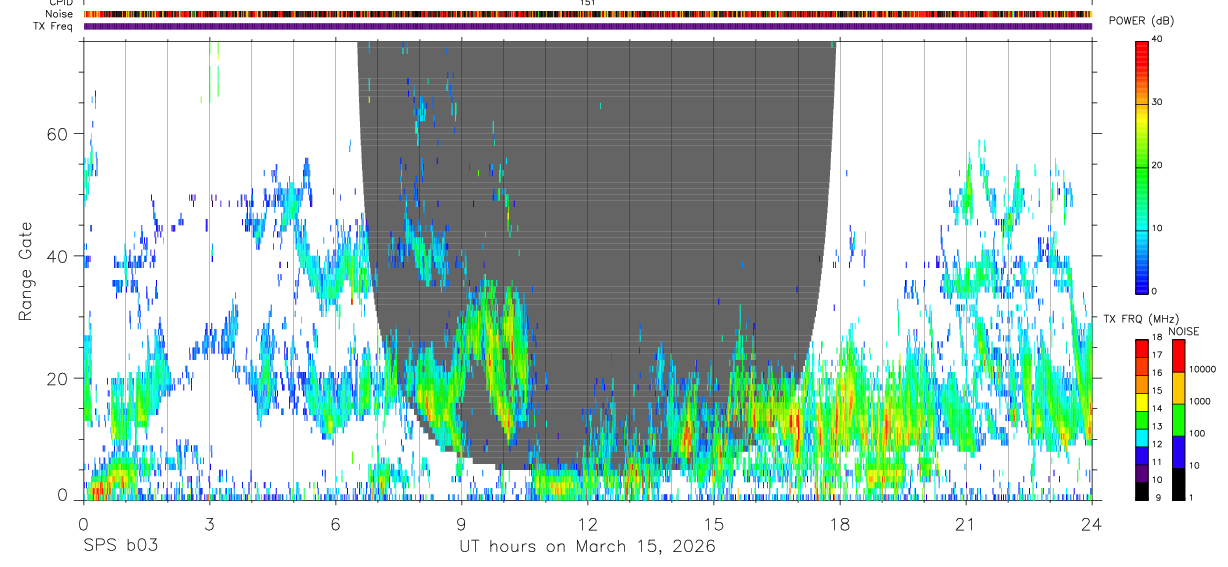Click the 'Range Gate' y-axis label
1228x567 pixels.
click(x=26, y=271)
